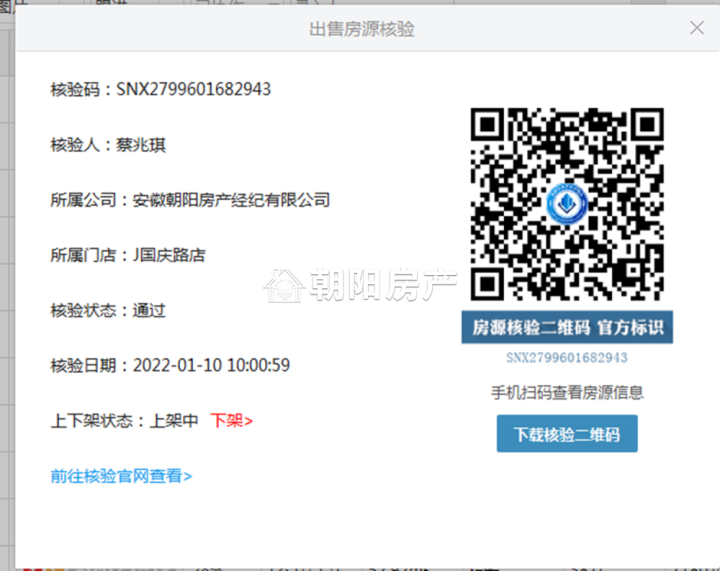Screen dimensions: 720x571
Task: Click the 房源核验二维码 官方标识 banner
Action: (567, 327)
